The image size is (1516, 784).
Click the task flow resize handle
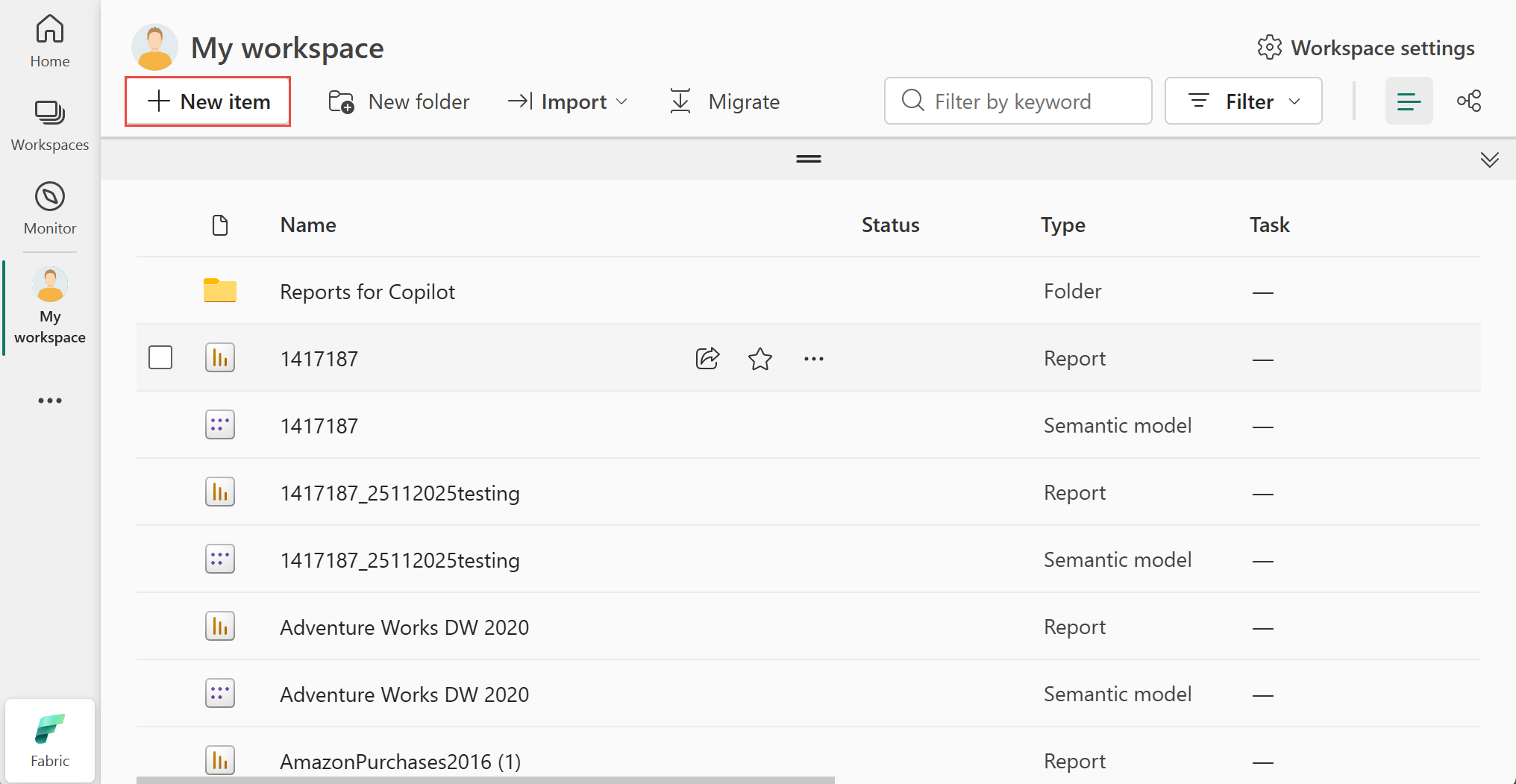click(x=808, y=159)
